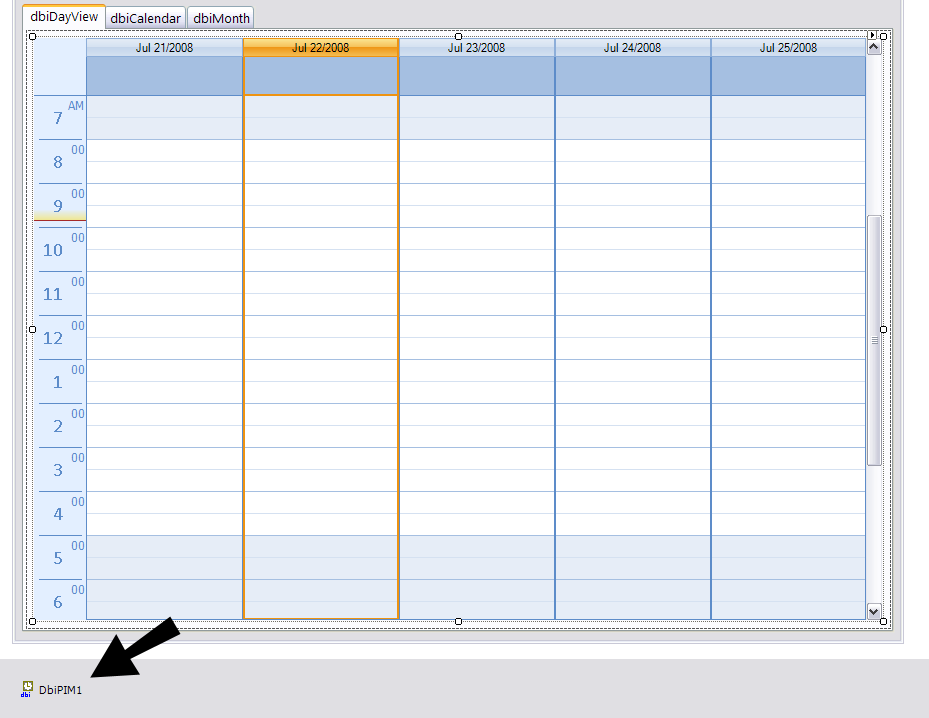Select the highlighted Jul 22/2008 header
The height and width of the screenshot is (718, 929).
click(321, 47)
